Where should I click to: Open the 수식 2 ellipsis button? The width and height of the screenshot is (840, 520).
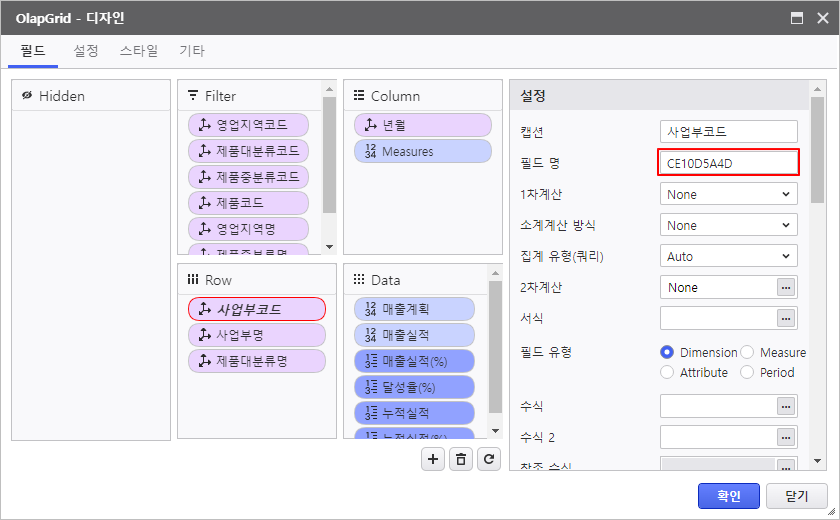point(786,437)
